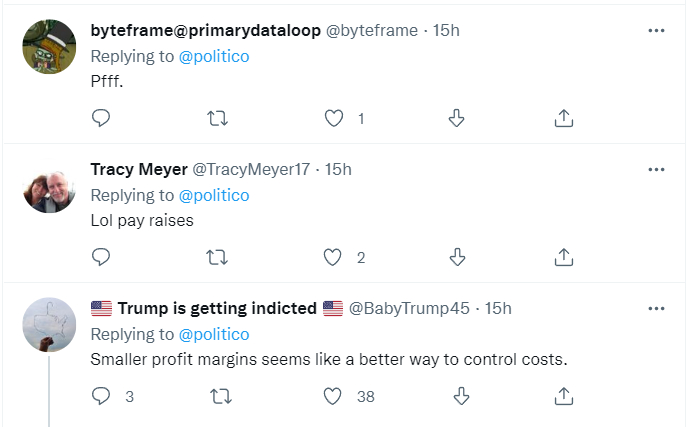
Task: Open @politico link in byteframe's reply
Action: (x=214, y=56)
